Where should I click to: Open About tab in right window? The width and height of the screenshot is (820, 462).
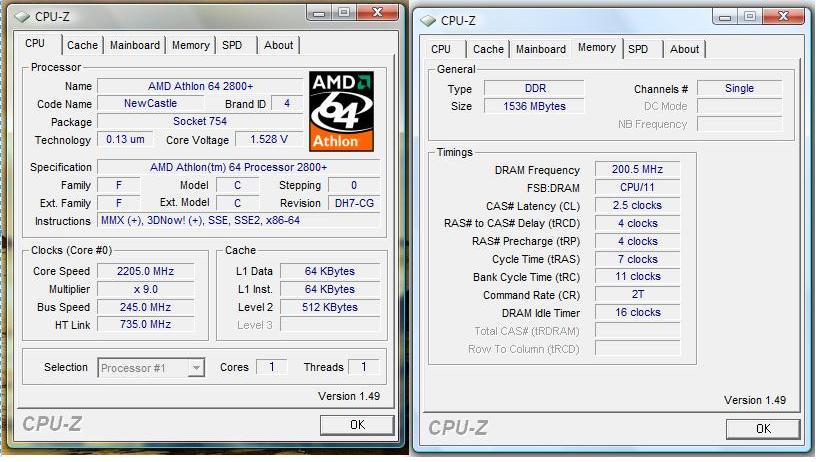(x=684, y=49)
